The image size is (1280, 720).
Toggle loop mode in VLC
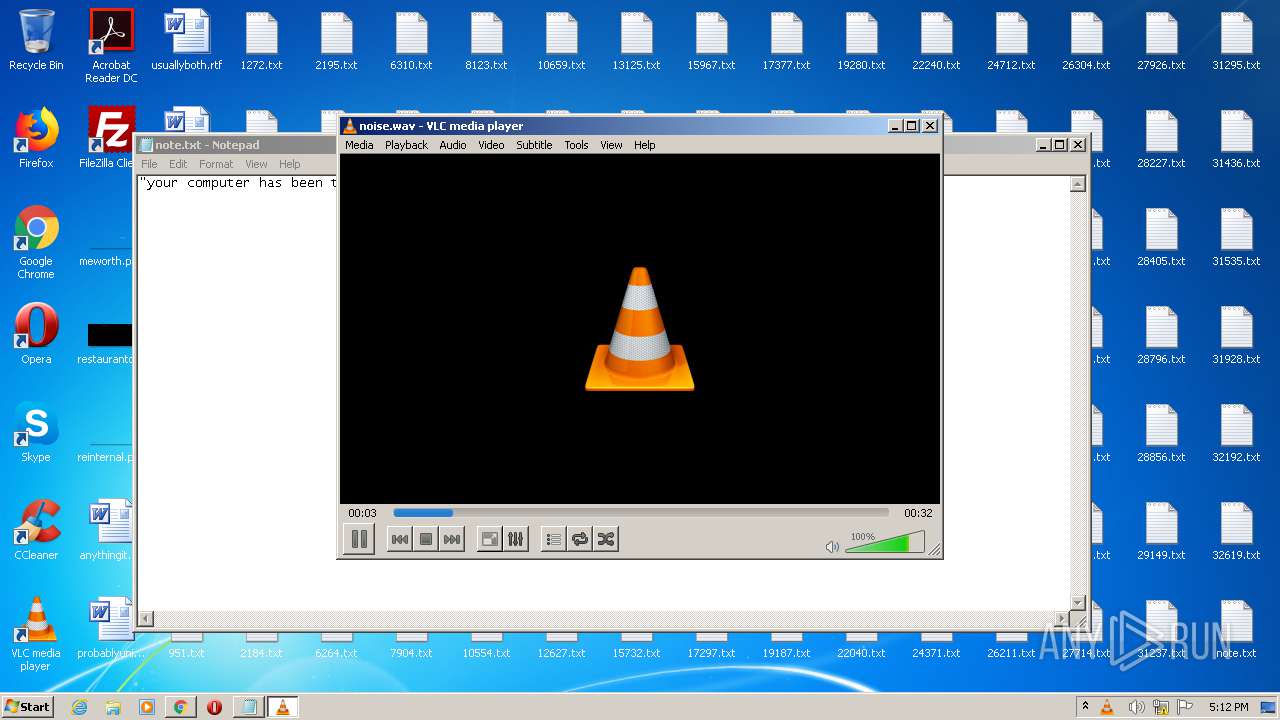tap(580, 539)
